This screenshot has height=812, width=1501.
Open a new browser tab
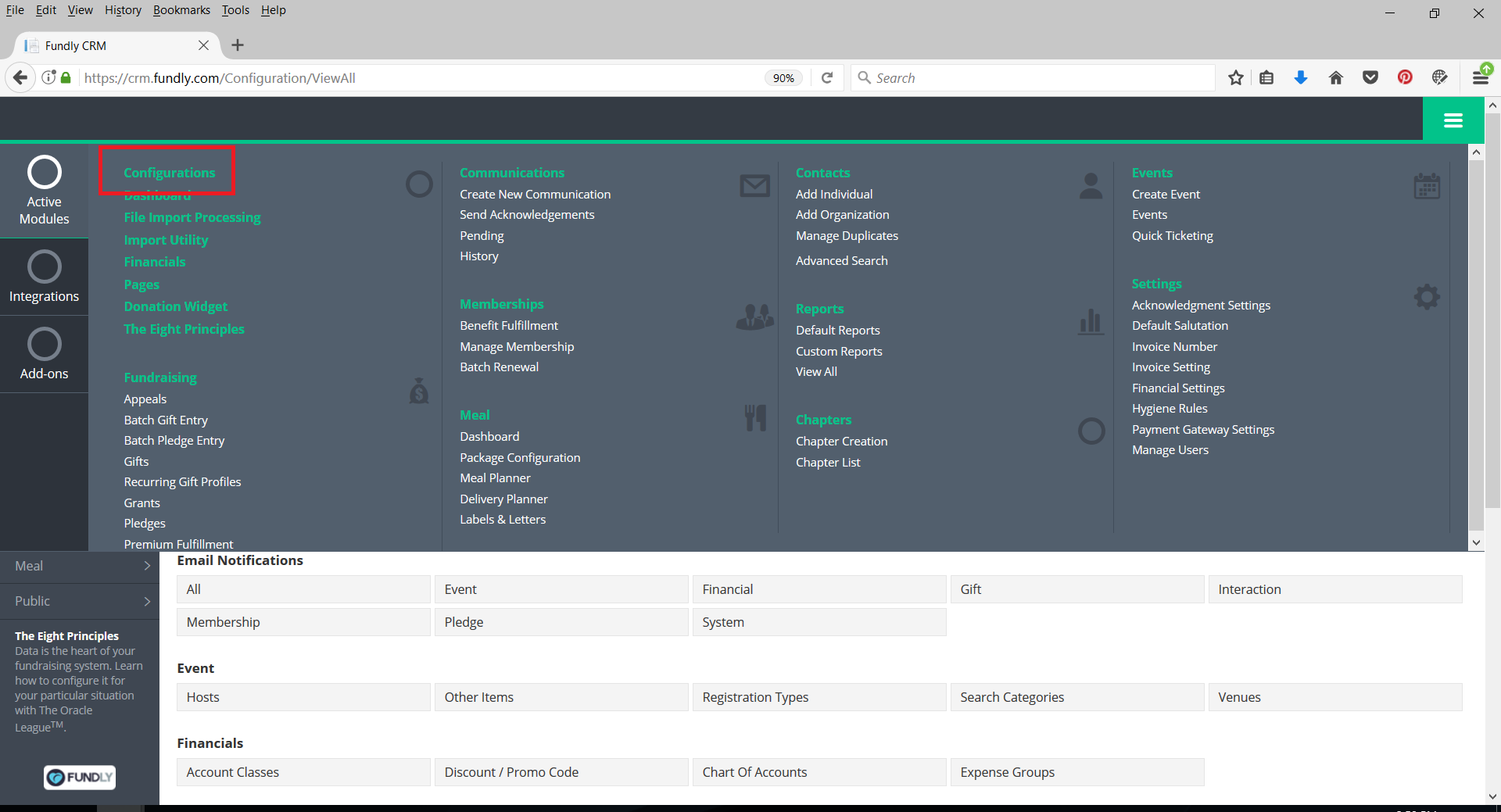(x=238, y=45)
